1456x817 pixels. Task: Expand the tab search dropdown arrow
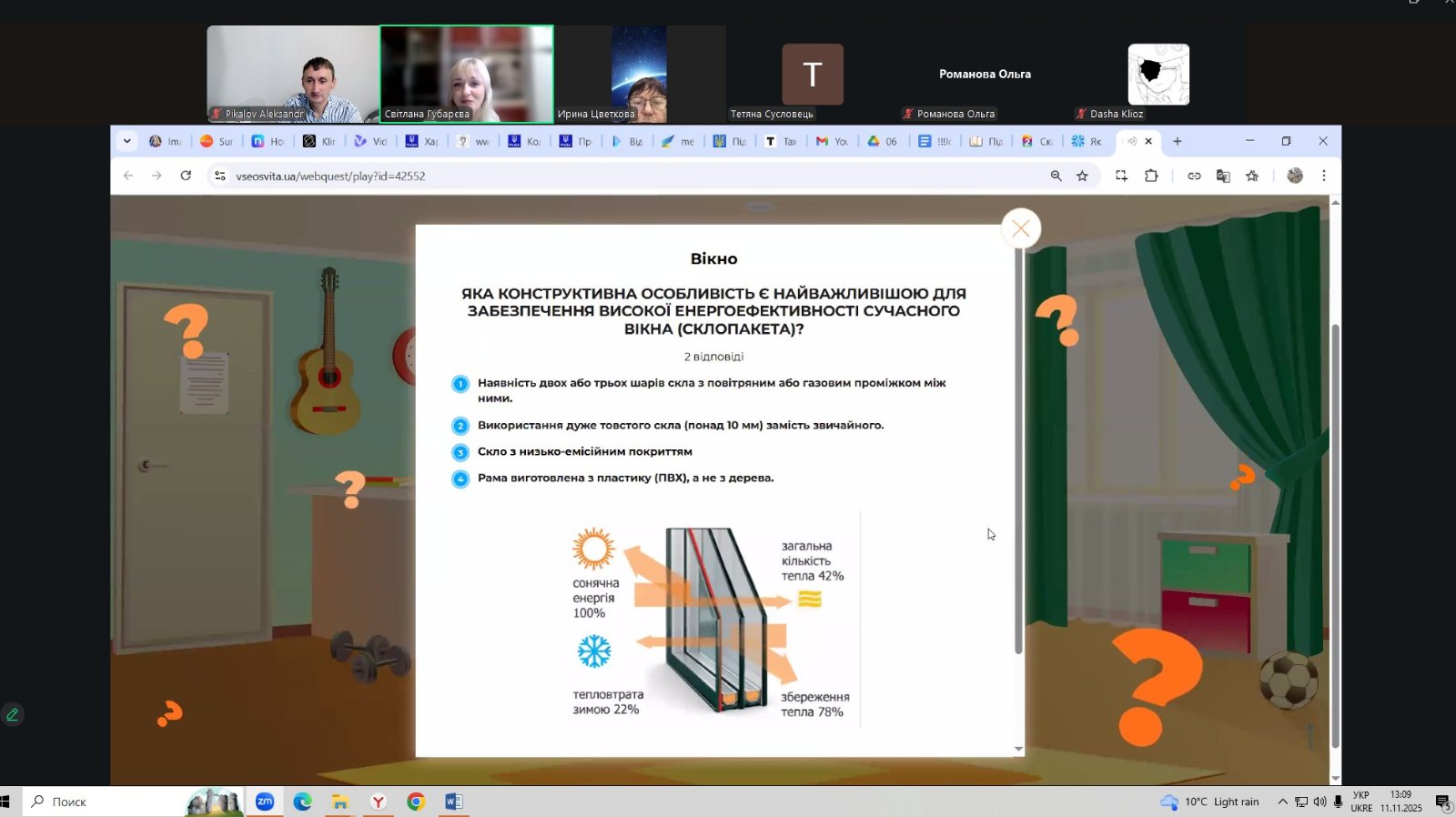click(127, 141)
